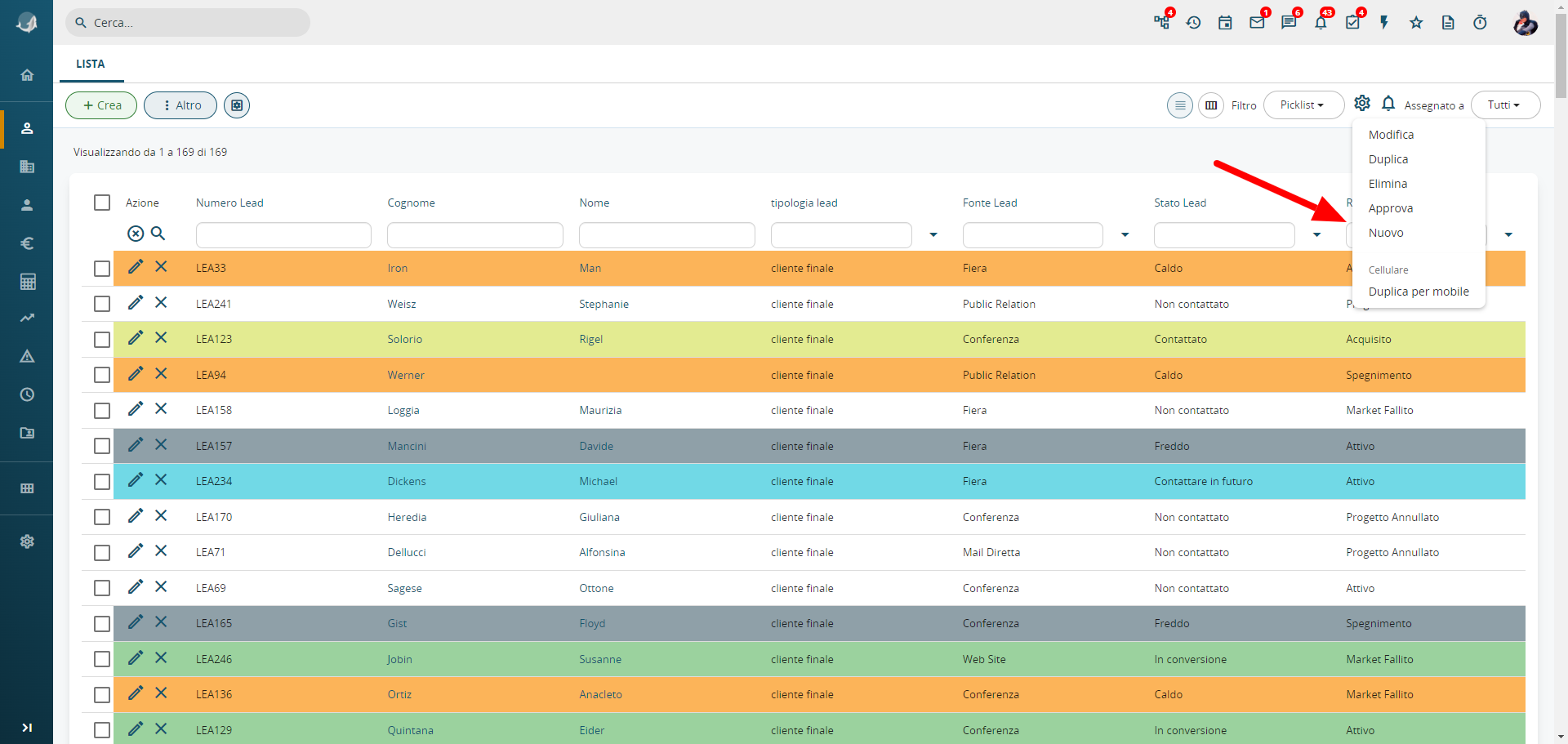The height and width of the screenshot is (744, 1568).
Task: Open the favorites star icon
Action: point(1416,23)
